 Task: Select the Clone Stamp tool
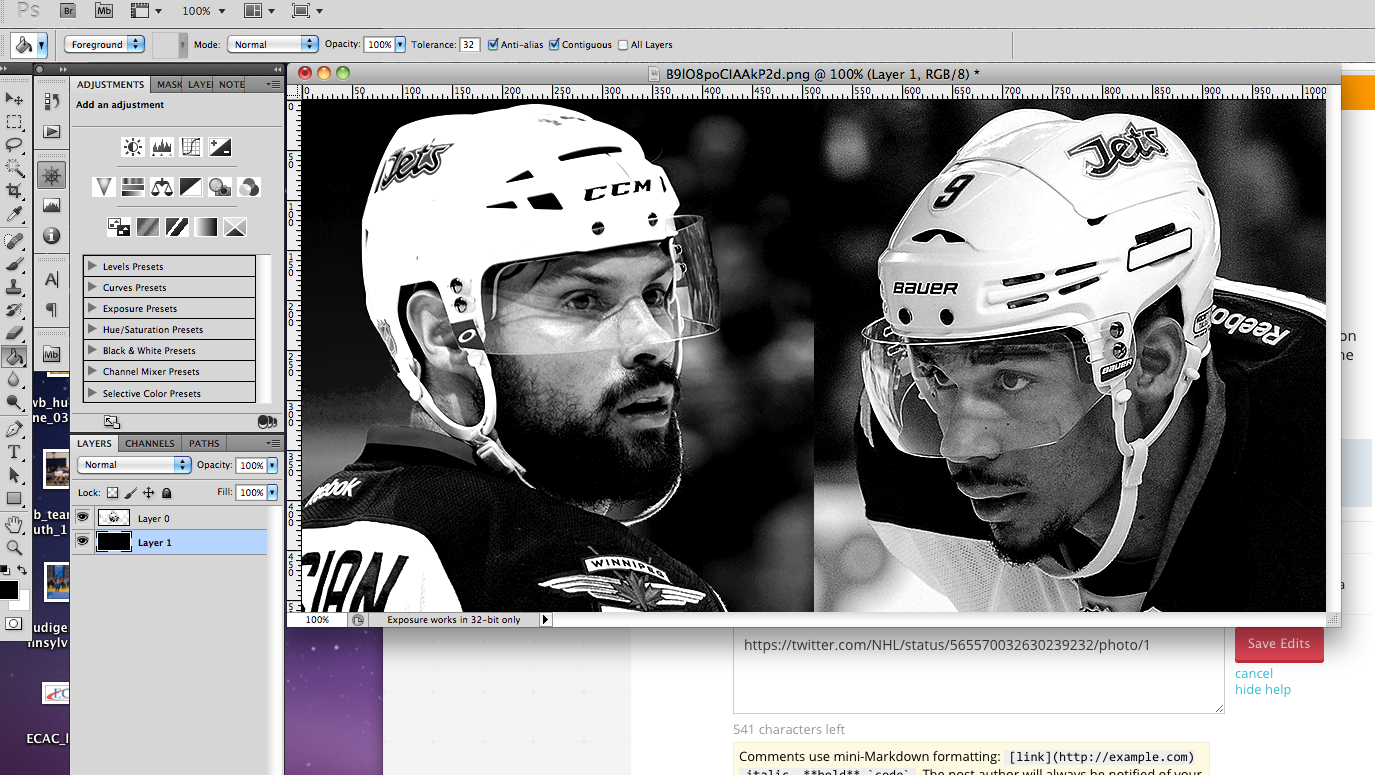tap(14, 287)
